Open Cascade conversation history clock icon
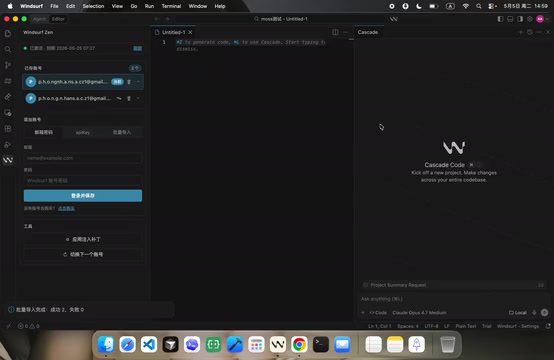Image resolution: width=554 pixels, height=360 pixels. [x=530, y=32]
